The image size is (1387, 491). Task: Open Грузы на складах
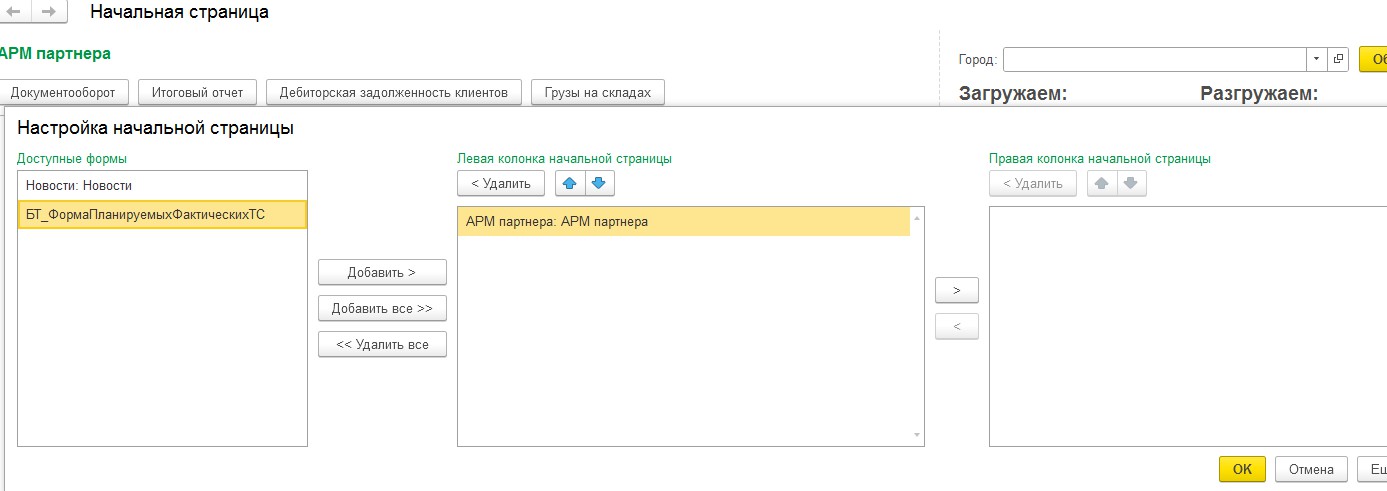click(597, 93)
